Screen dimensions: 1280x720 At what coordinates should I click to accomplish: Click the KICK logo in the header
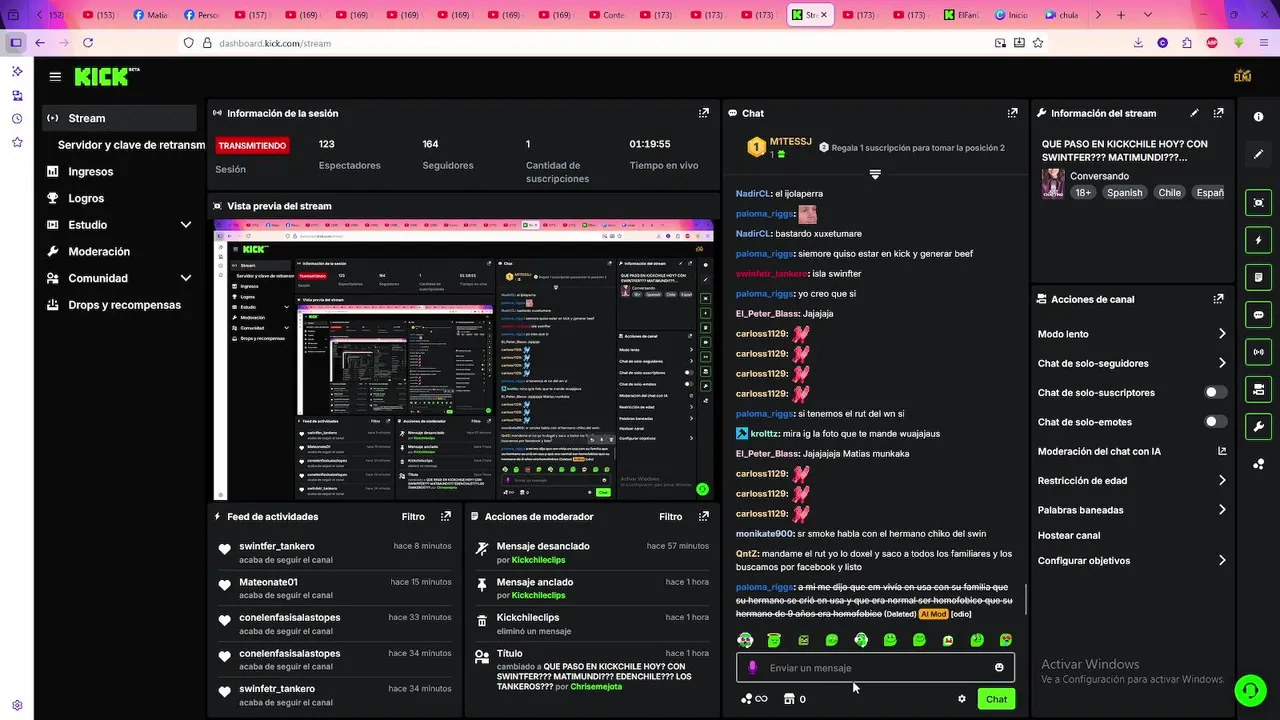[103, 76]
